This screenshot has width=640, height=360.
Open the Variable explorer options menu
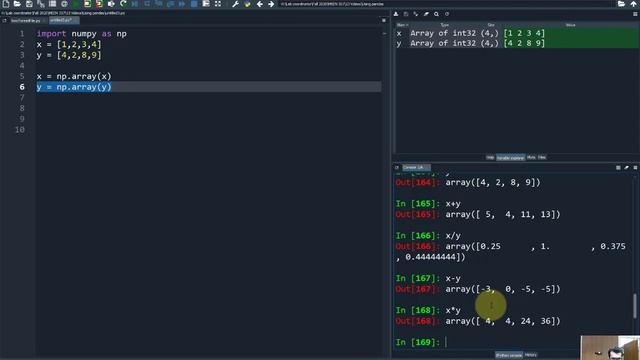coord(635,14)
